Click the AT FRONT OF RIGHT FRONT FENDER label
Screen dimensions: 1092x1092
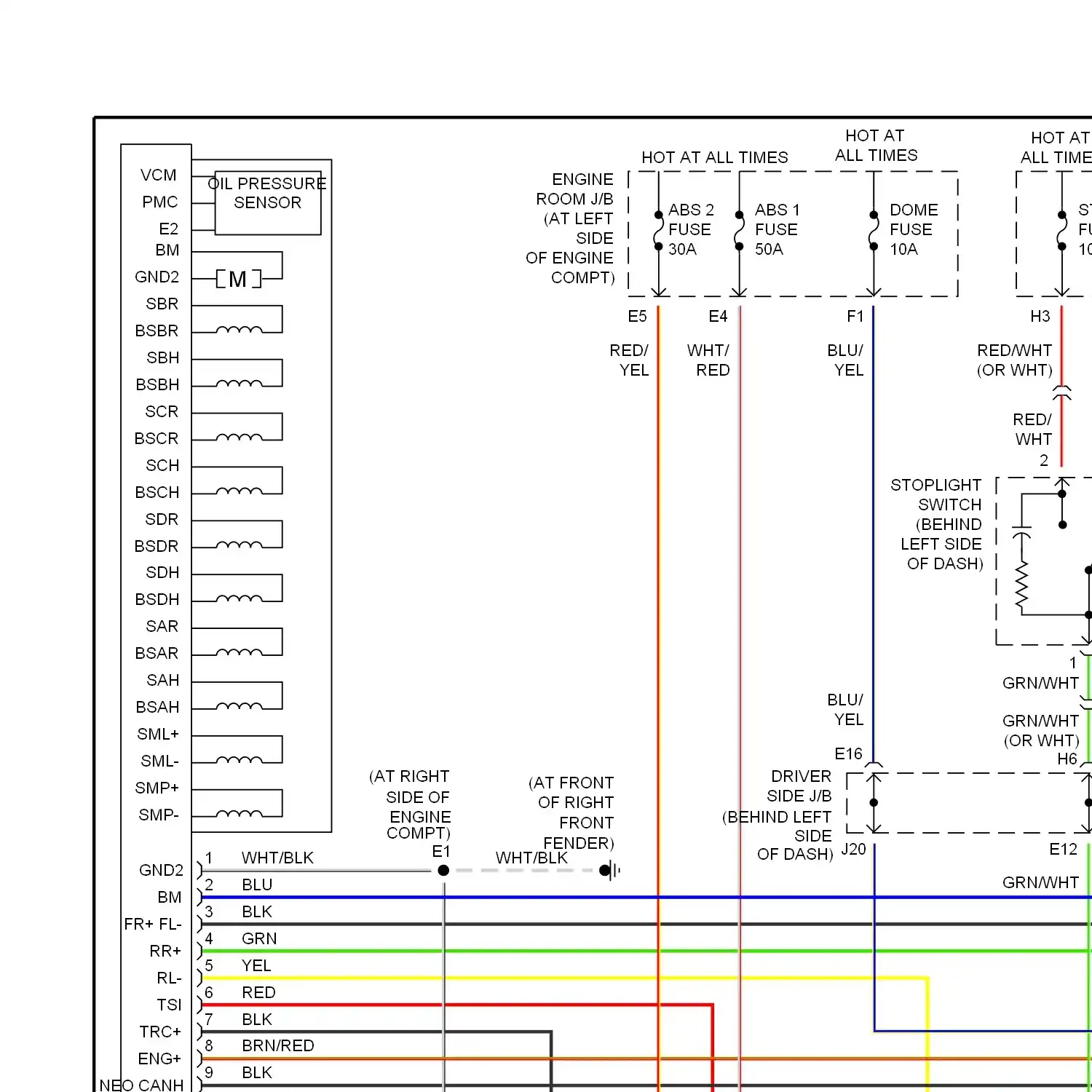[571, 813]
